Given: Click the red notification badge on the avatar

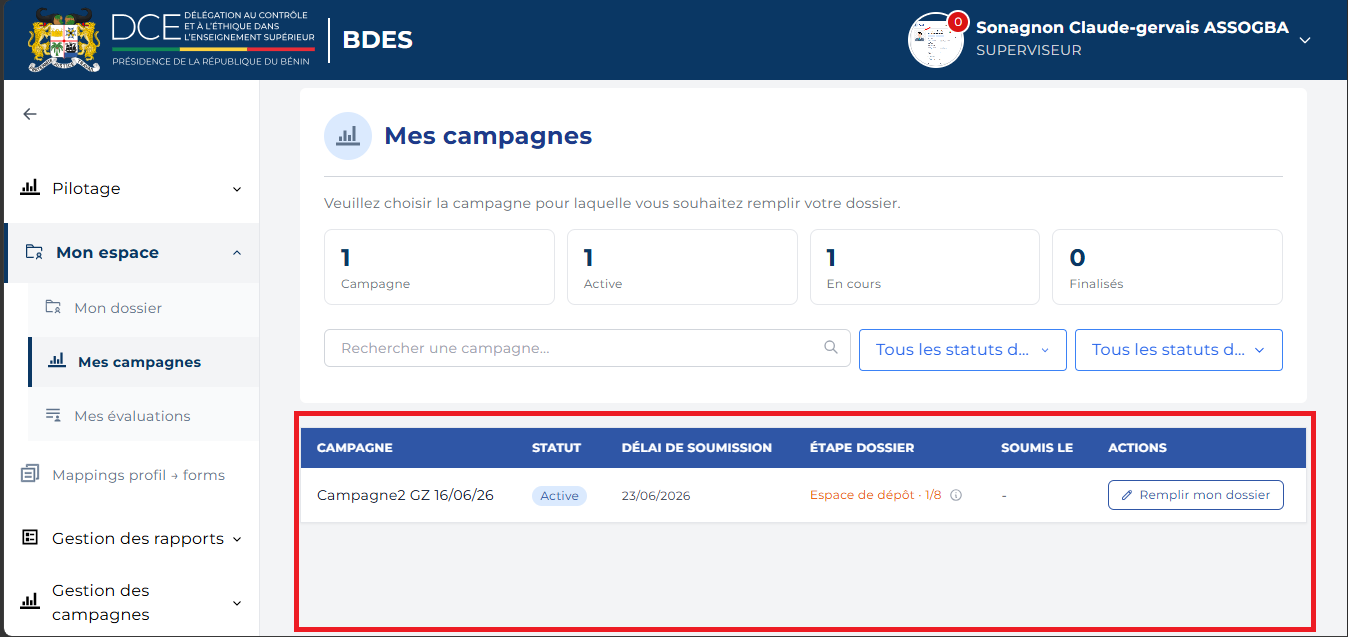Looking at the screenshot, I should click(x=957, y=21).
